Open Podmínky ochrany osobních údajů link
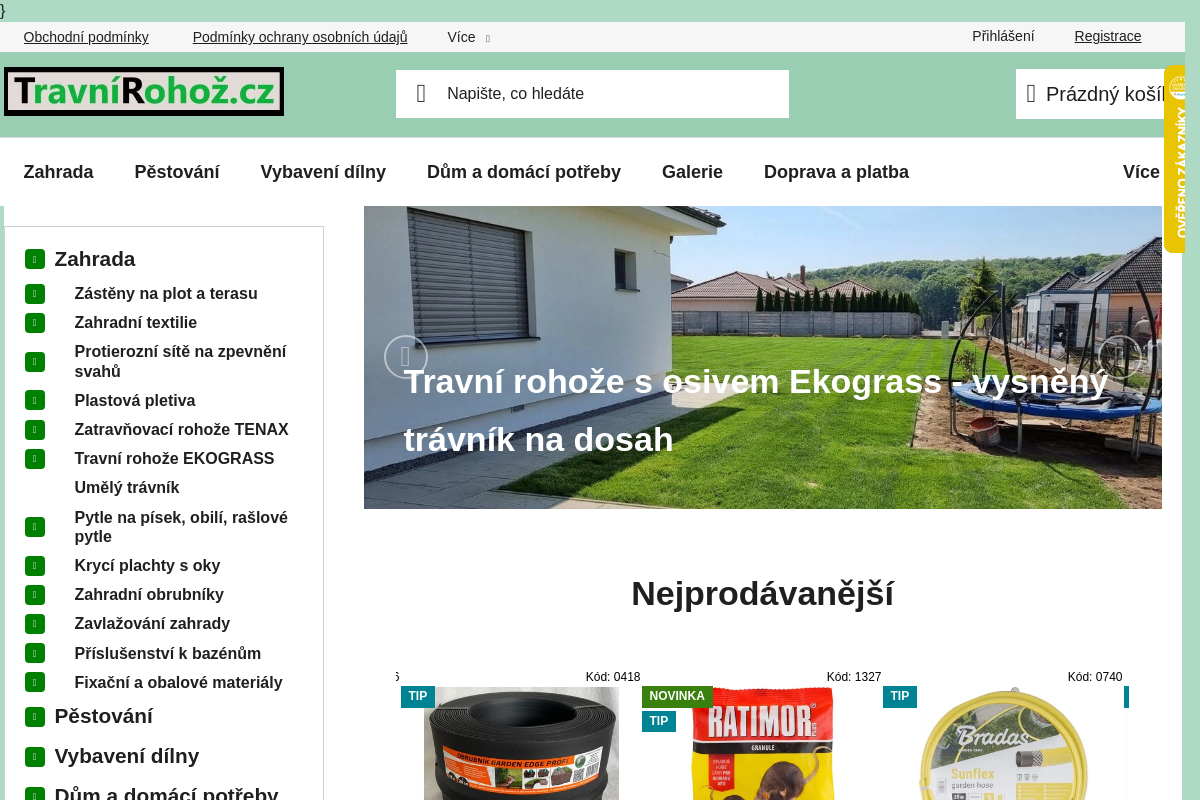 coord(300,37)
